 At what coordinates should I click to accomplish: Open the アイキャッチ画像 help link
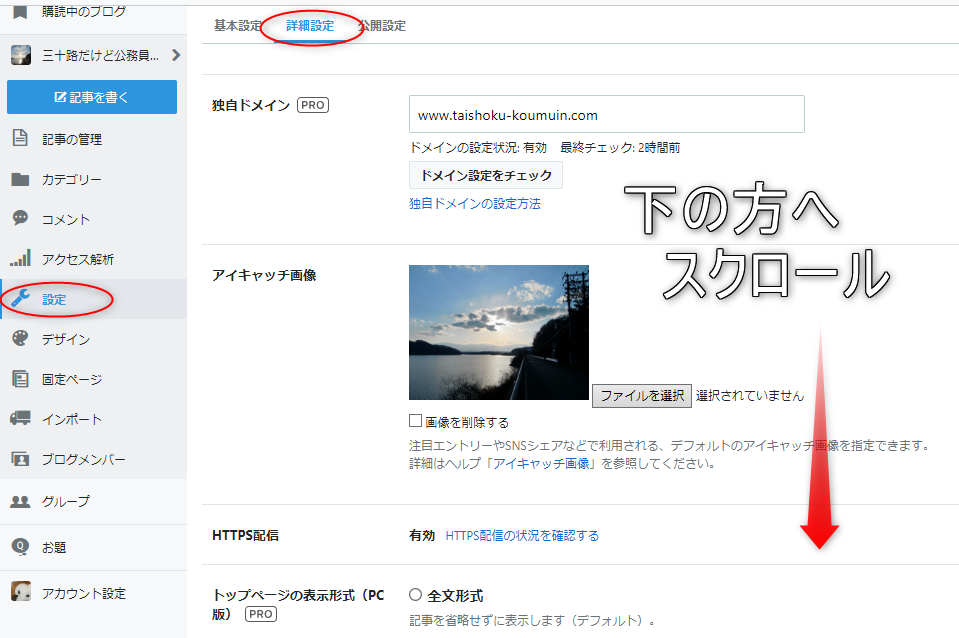click(x=541, y=464)
